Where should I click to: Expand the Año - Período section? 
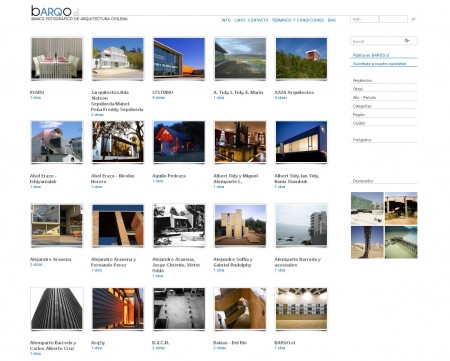tap(364, 97)
